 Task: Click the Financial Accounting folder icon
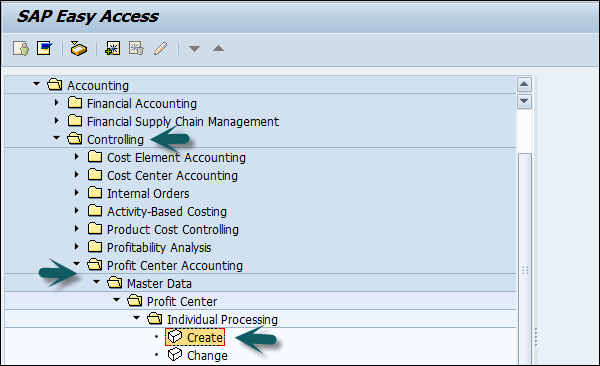[x=75, y=103]
